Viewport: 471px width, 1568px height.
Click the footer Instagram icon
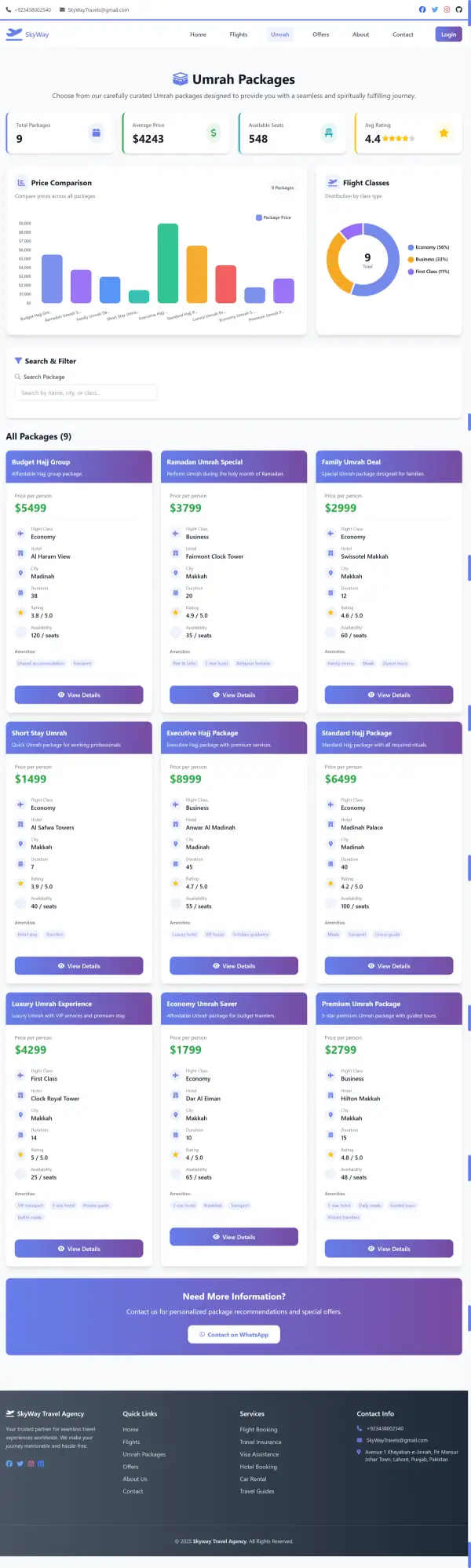pos(31,1463)
